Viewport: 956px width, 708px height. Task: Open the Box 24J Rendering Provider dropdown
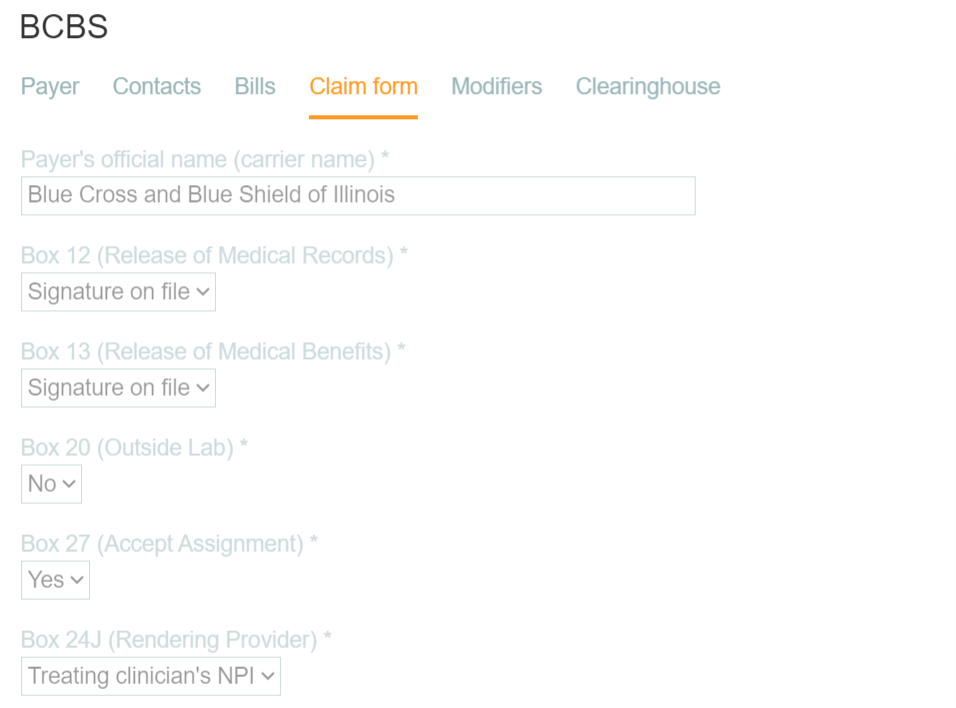(x=150, y=676)
